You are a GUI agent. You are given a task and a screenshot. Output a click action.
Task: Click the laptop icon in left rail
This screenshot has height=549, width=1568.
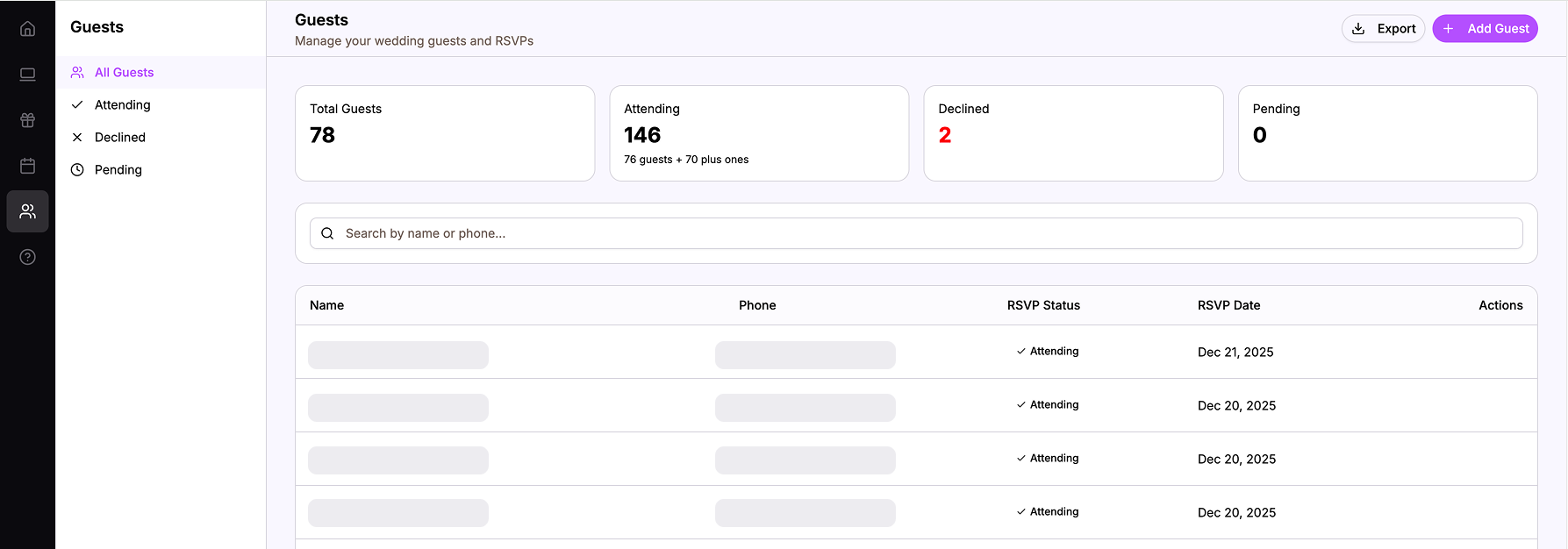(27, 75)
